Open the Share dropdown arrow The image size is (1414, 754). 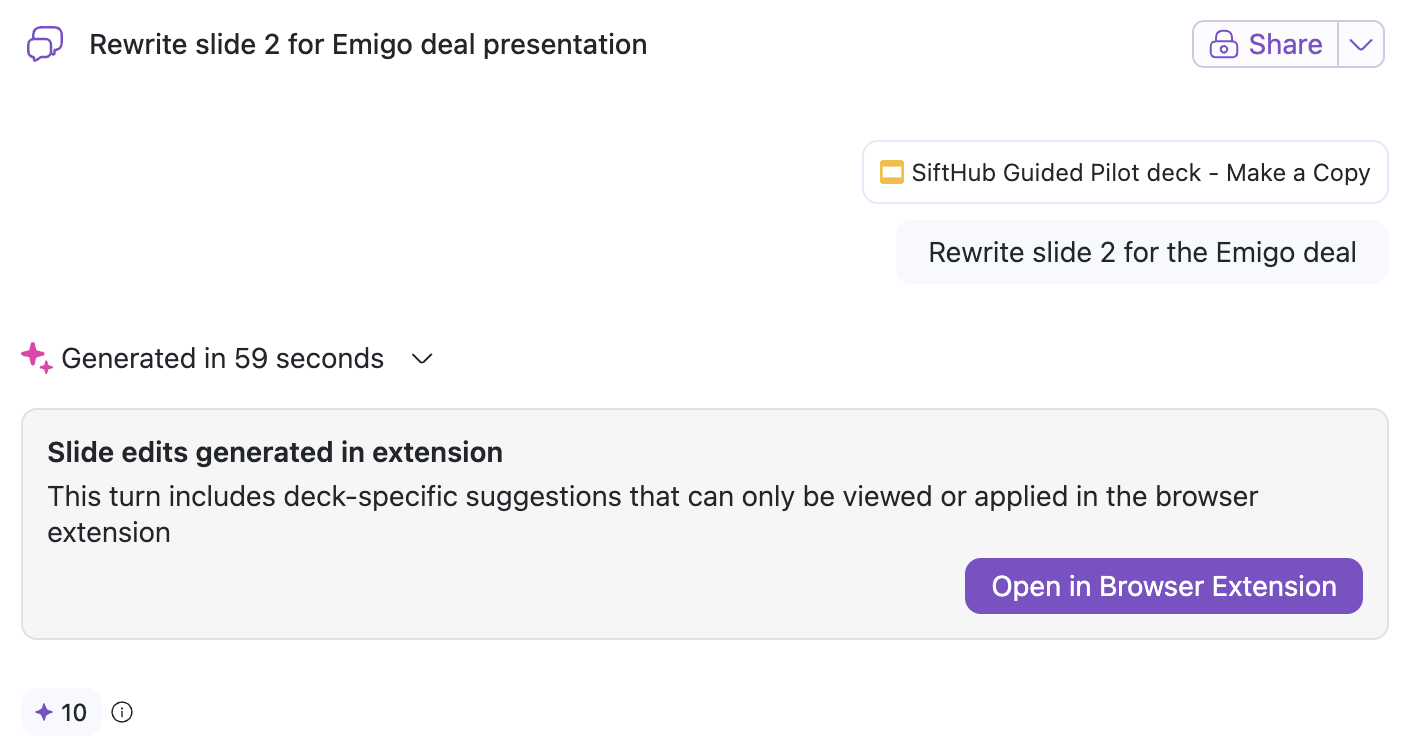point(1360,45)
